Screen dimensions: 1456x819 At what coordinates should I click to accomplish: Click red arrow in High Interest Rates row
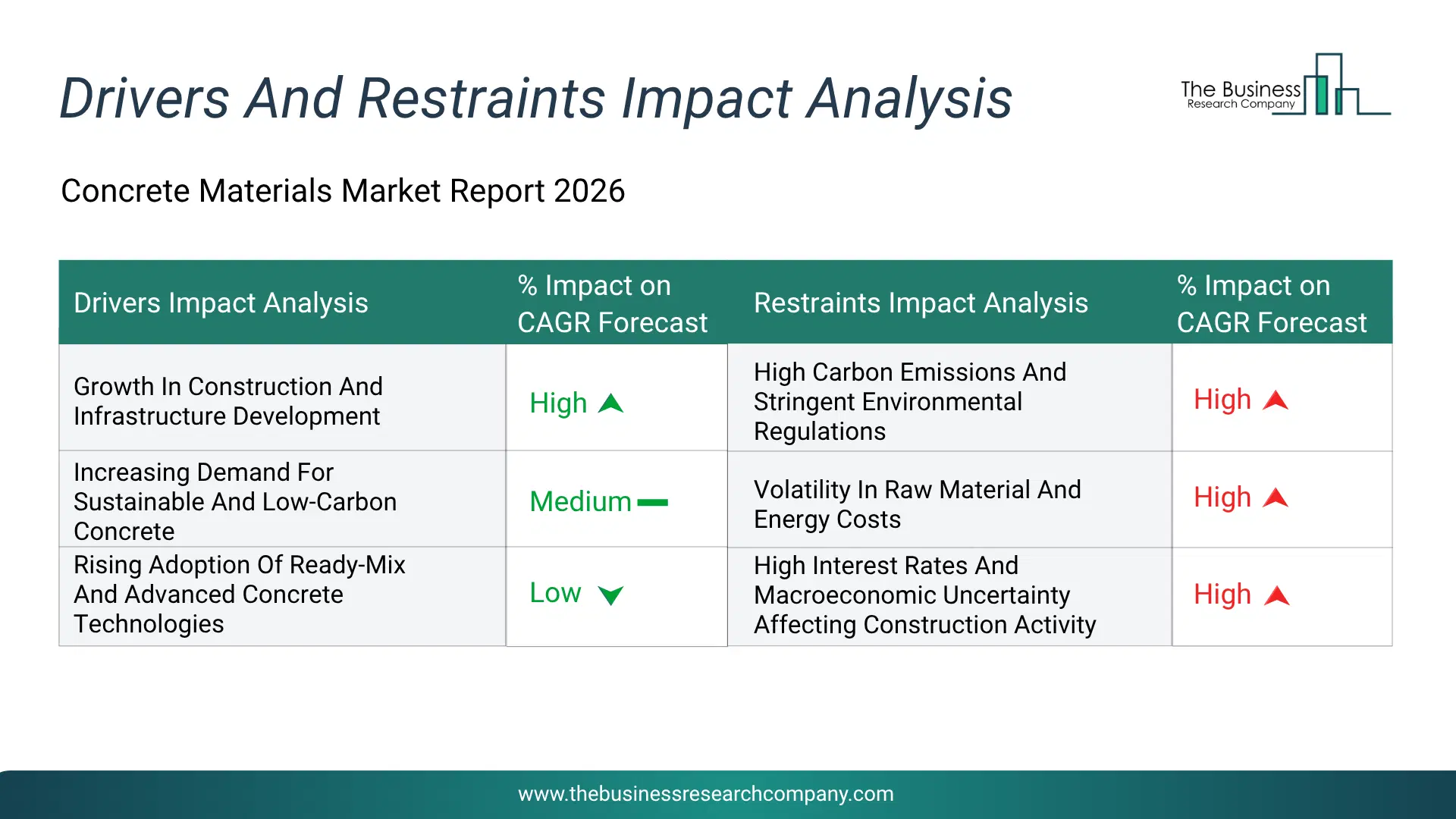pos(1277,595)
